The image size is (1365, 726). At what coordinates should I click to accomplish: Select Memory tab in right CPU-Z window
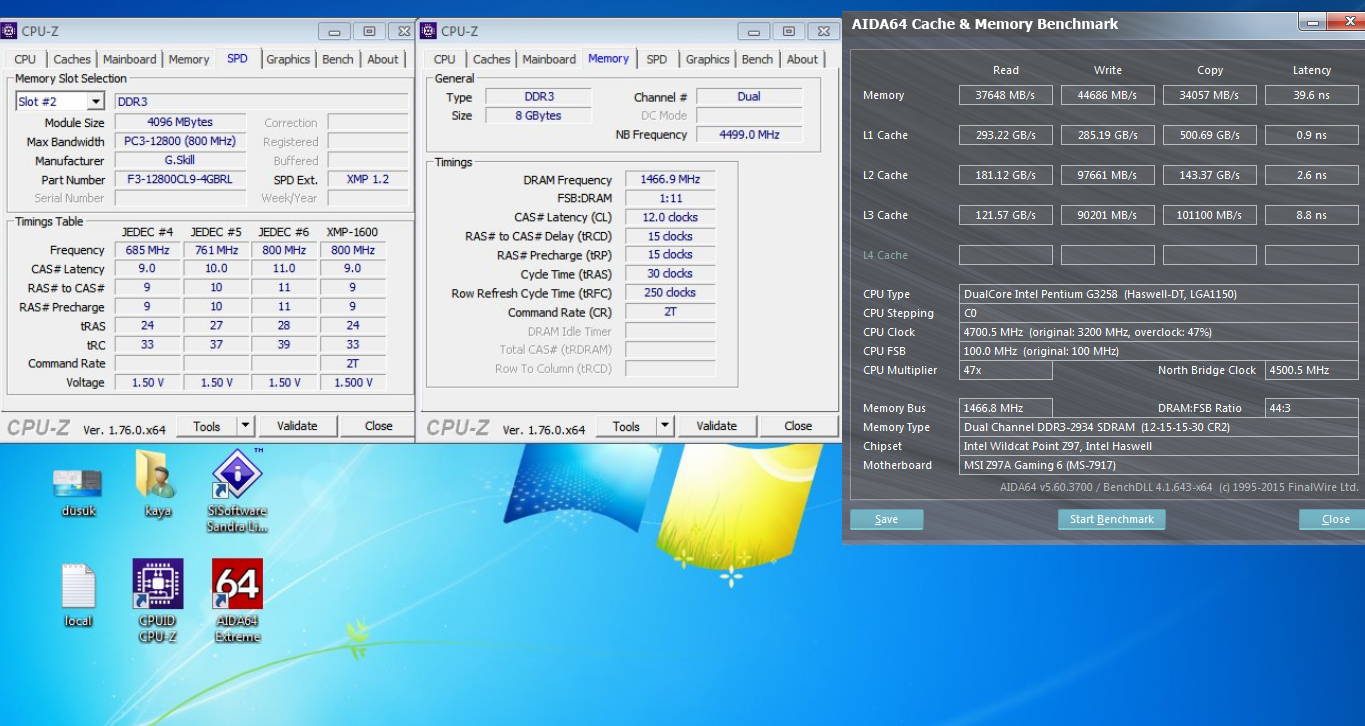[608, 58]
